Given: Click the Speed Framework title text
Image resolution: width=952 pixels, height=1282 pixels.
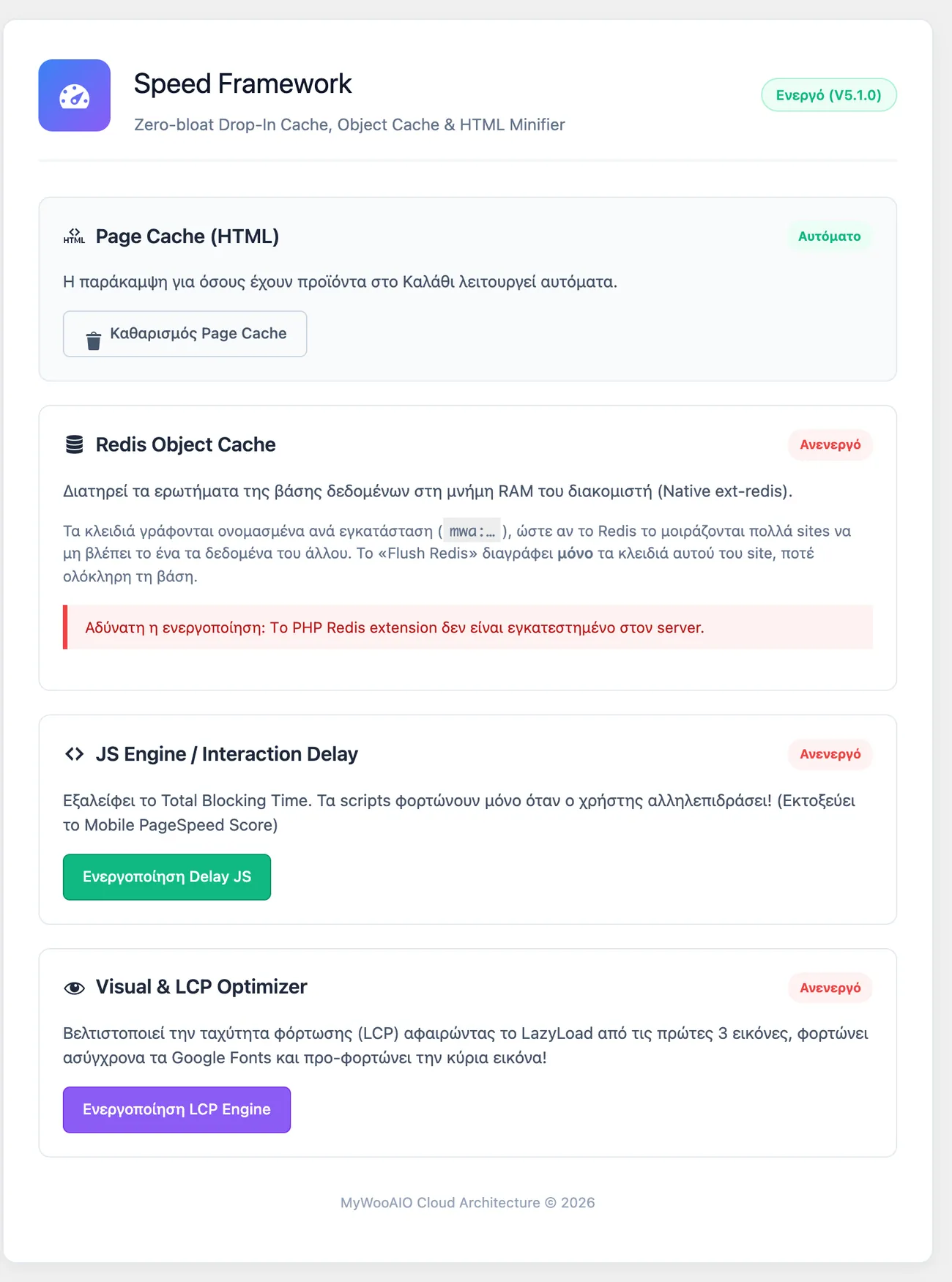Looking at the screenshot, I should [243, 83].
